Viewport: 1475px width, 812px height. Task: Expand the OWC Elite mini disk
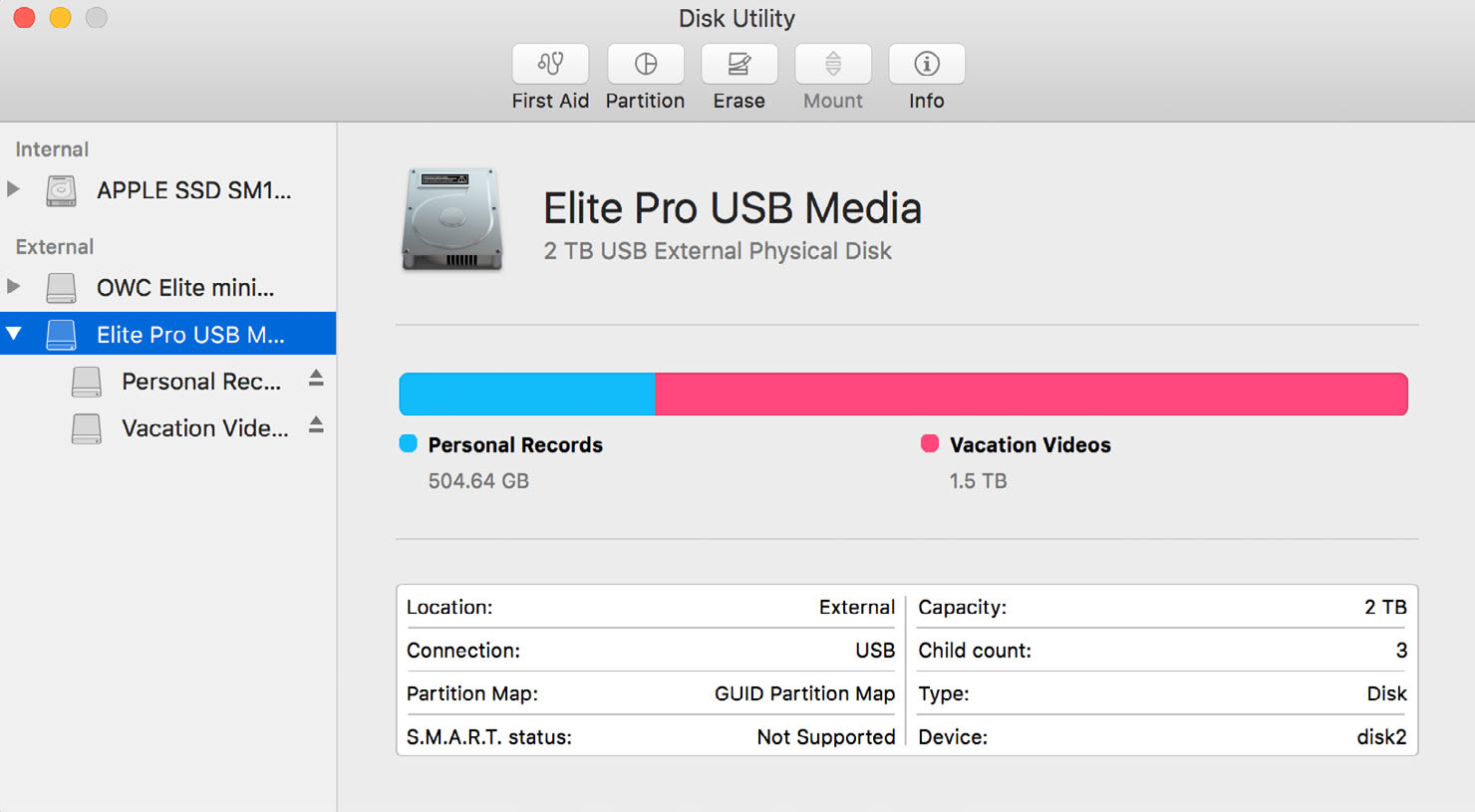pos(14,287)
